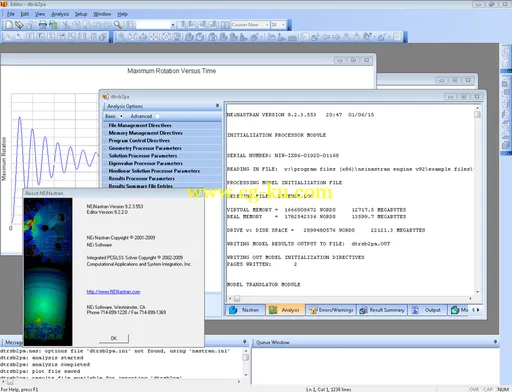Open the www.NENastran.com link
Image resolution: width=512 pixels, height=392 pixels.
113,292
